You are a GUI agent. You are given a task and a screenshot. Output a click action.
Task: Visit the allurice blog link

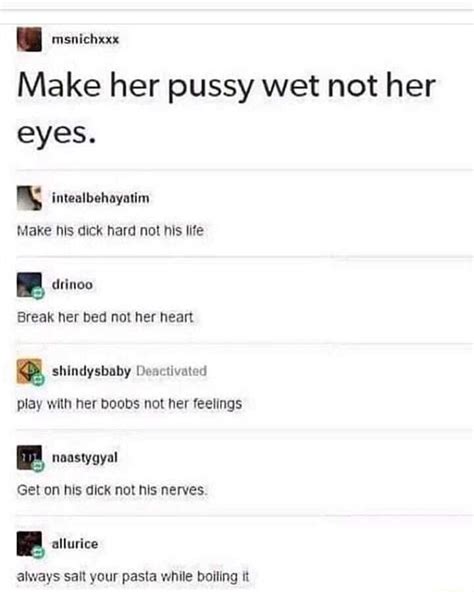[x=75, y=544]
